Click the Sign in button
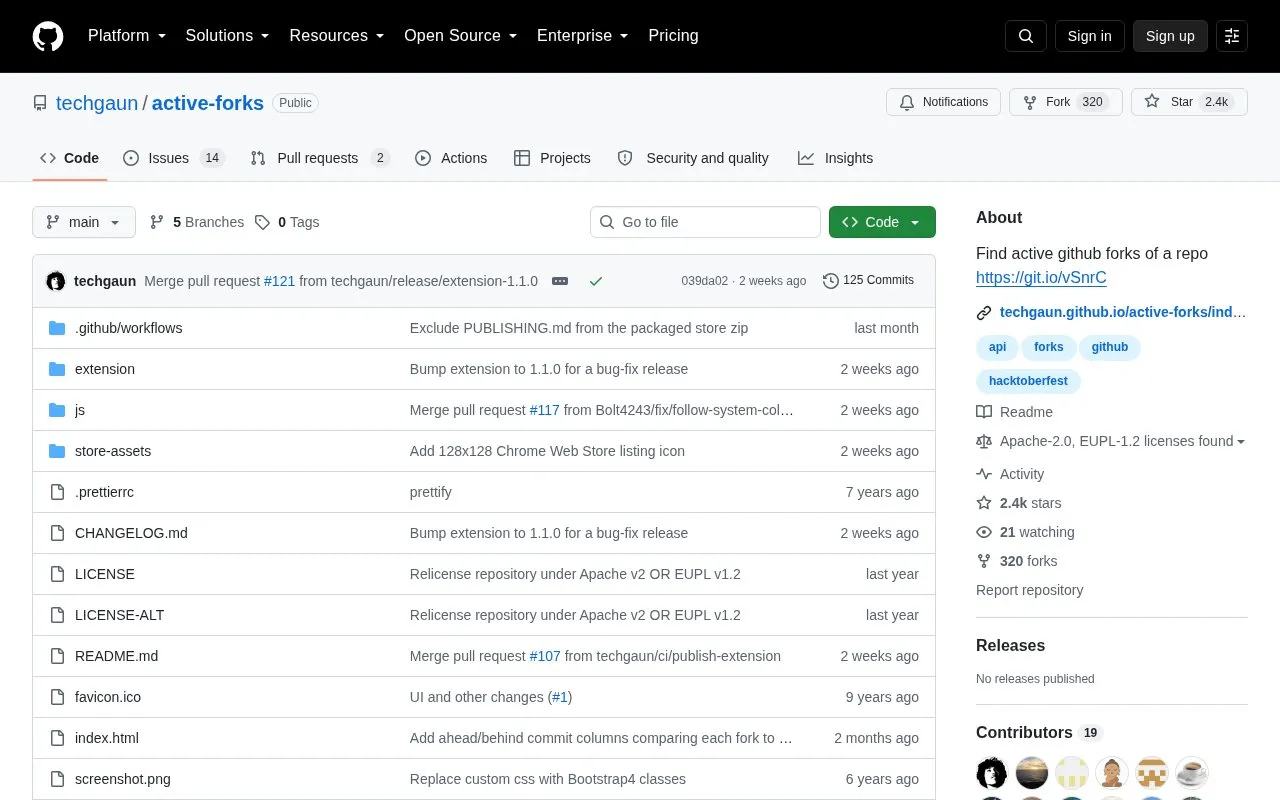1280x800 pixels. [x=1089, y=36]
